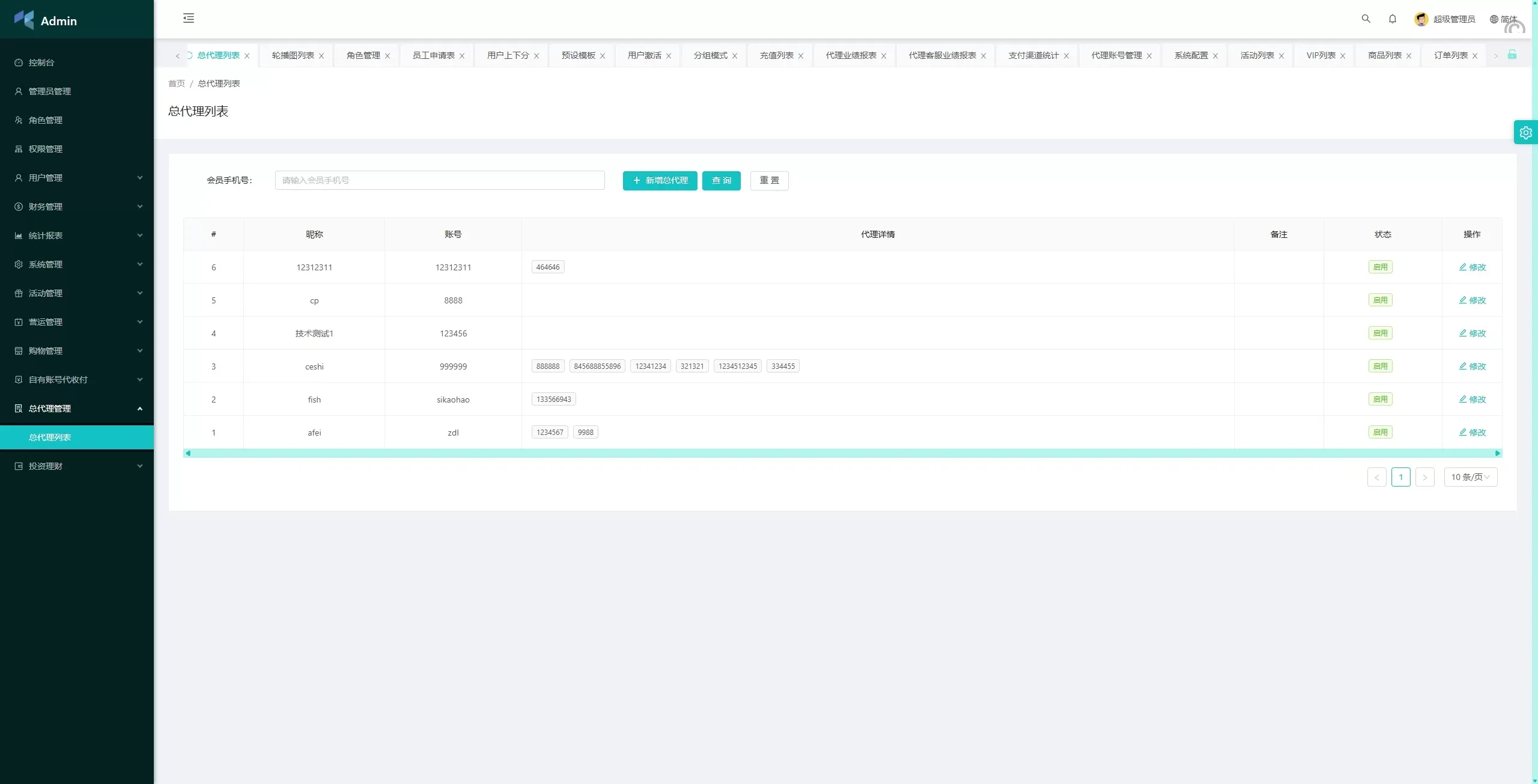Toggle the 启用 status tag for ceshi
1538x784 pixels.
pos(1380,366)
